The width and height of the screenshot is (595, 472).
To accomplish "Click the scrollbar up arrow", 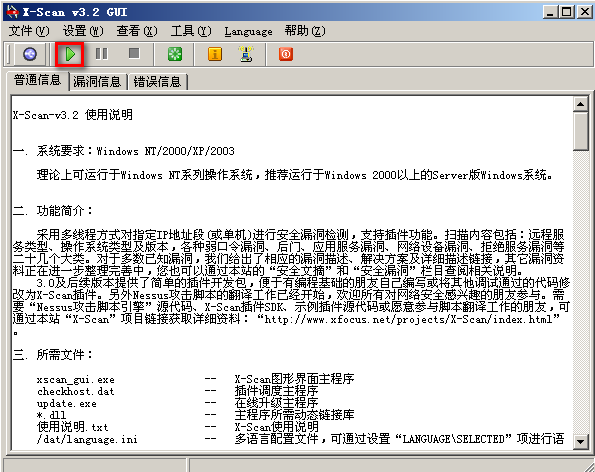I will pyautogui.click(x=581, y=104).
